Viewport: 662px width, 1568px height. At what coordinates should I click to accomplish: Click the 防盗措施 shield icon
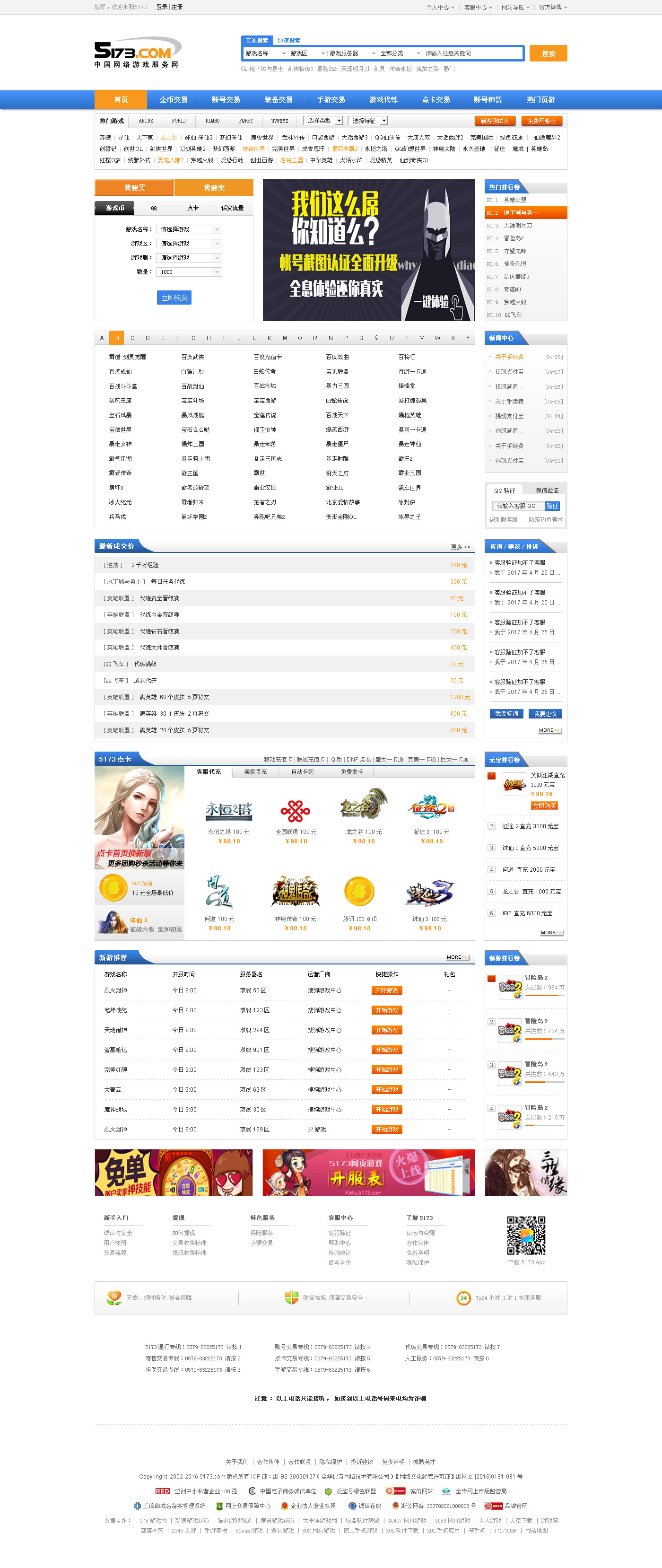(291, 1297)
